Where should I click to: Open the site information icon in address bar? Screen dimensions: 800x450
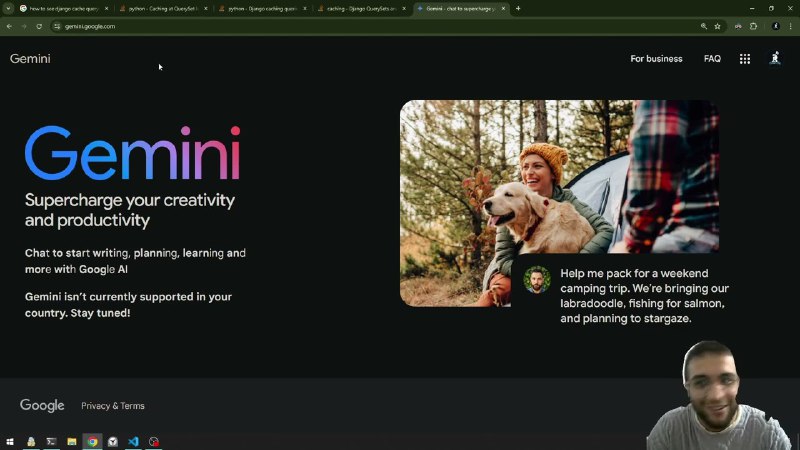[x=57, y=26]
